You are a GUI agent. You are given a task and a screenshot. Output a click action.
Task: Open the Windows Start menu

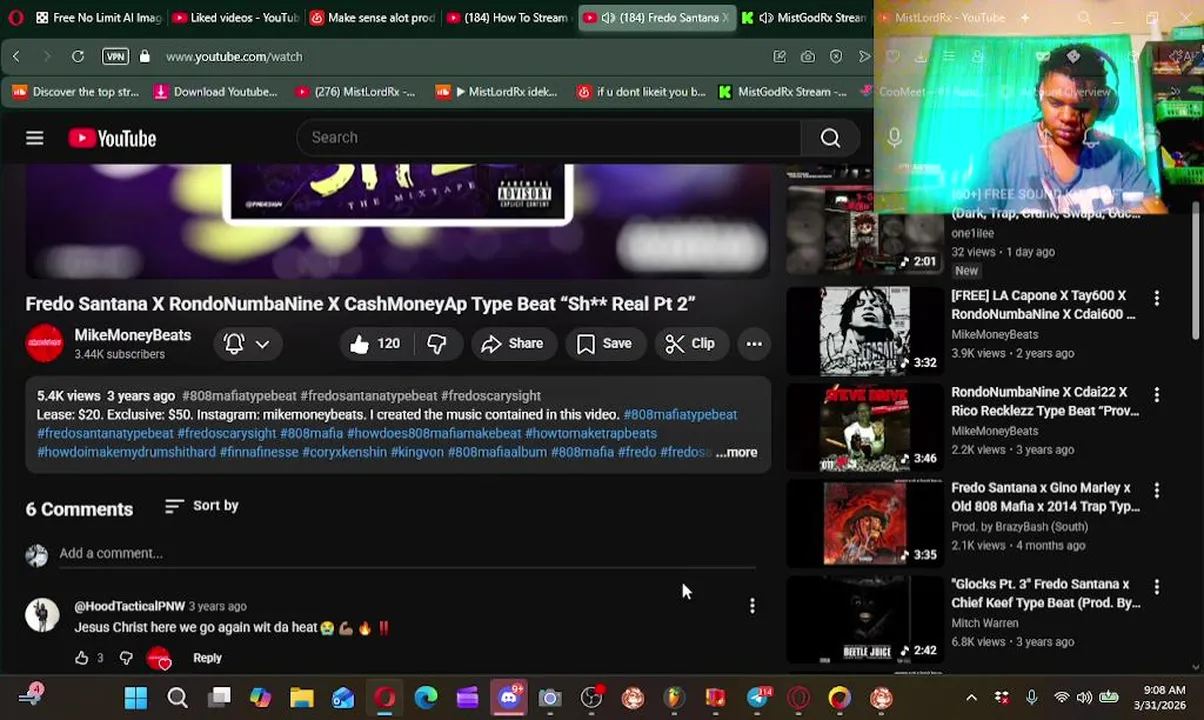pos(136,698)
